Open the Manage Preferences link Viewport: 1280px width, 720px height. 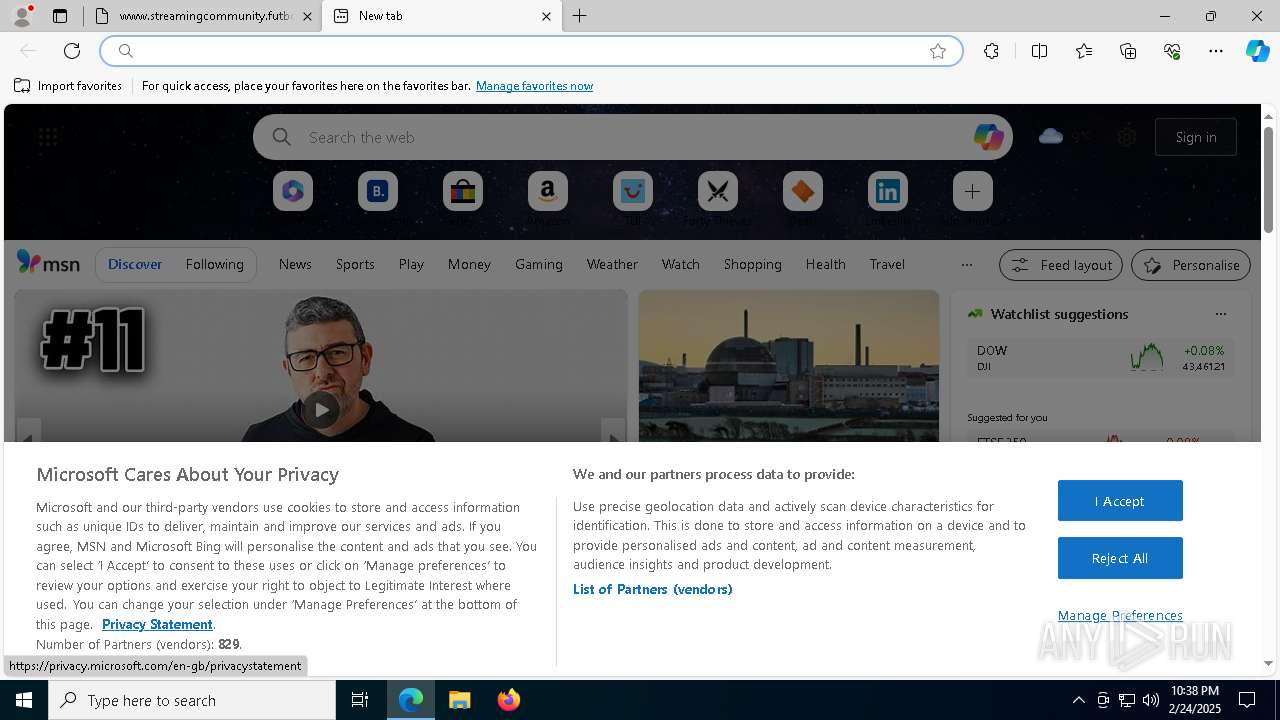[x=1120, y=615]
